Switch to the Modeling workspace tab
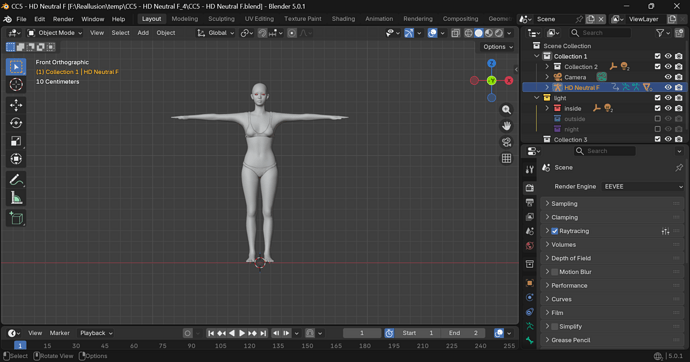 point(184,19)
